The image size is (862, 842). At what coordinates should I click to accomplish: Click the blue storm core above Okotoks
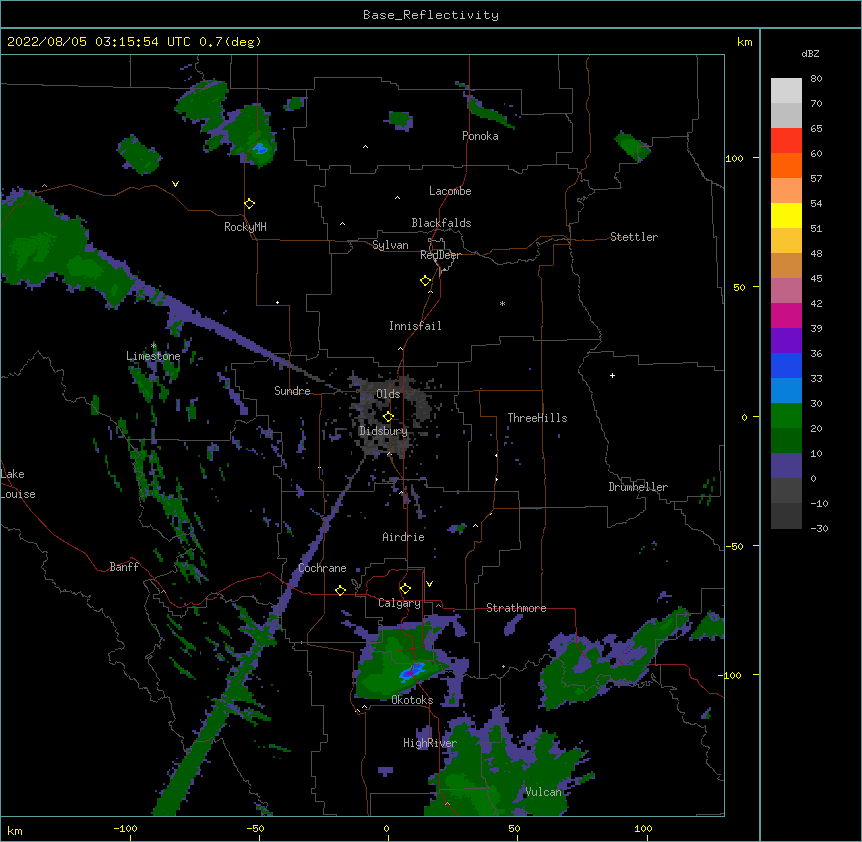tap(412, 671)
